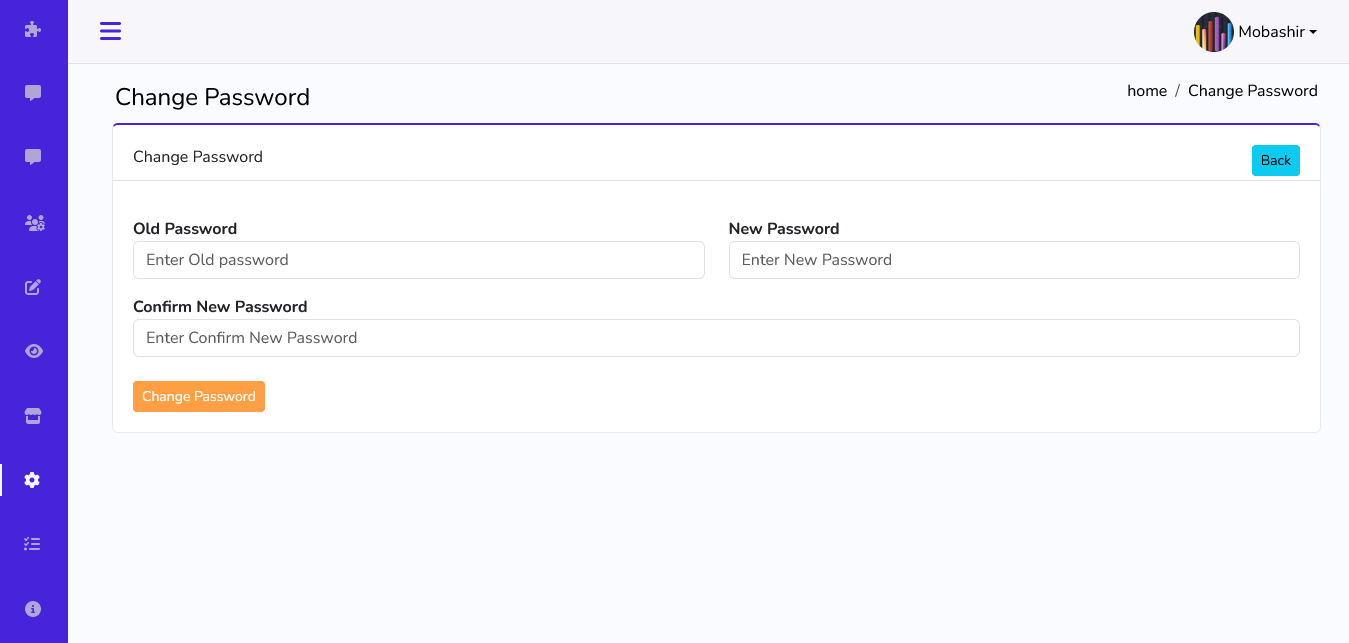Screen dimensions: 1349x643
Task: Click the user profile avatar image
Action: pos(1213,32)
